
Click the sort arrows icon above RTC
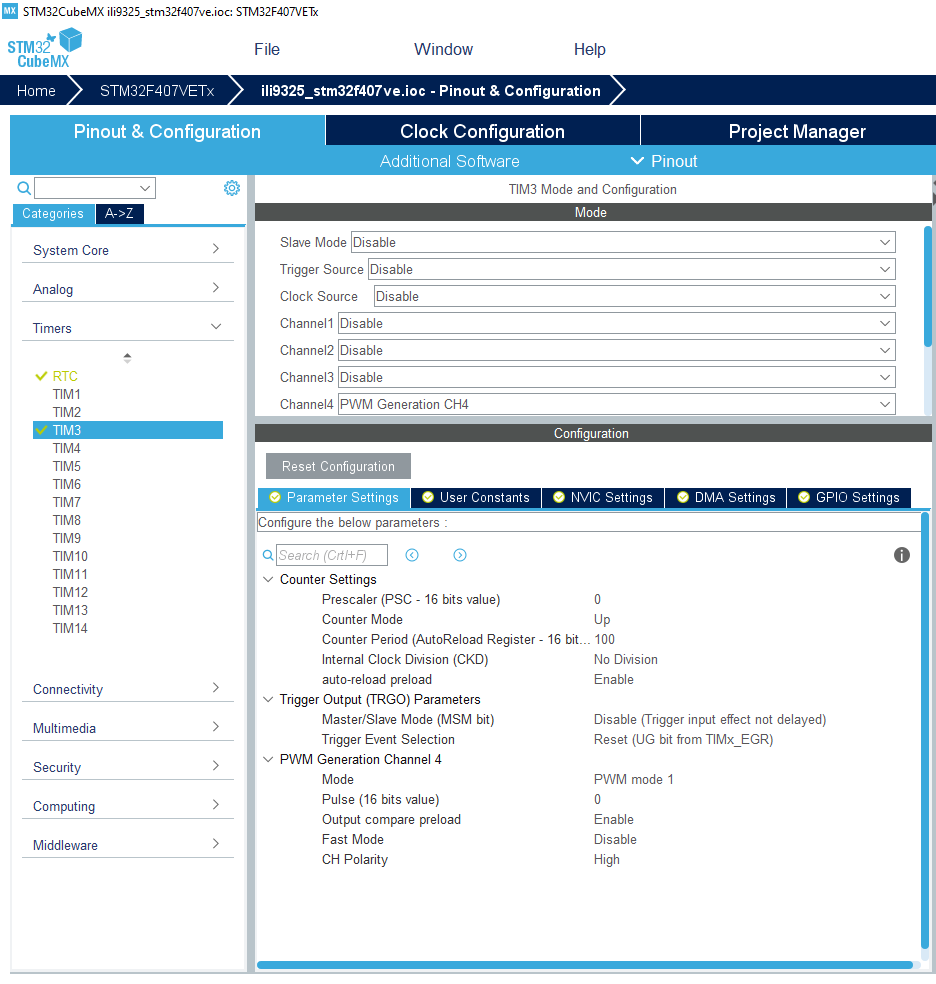click(127, 358)
